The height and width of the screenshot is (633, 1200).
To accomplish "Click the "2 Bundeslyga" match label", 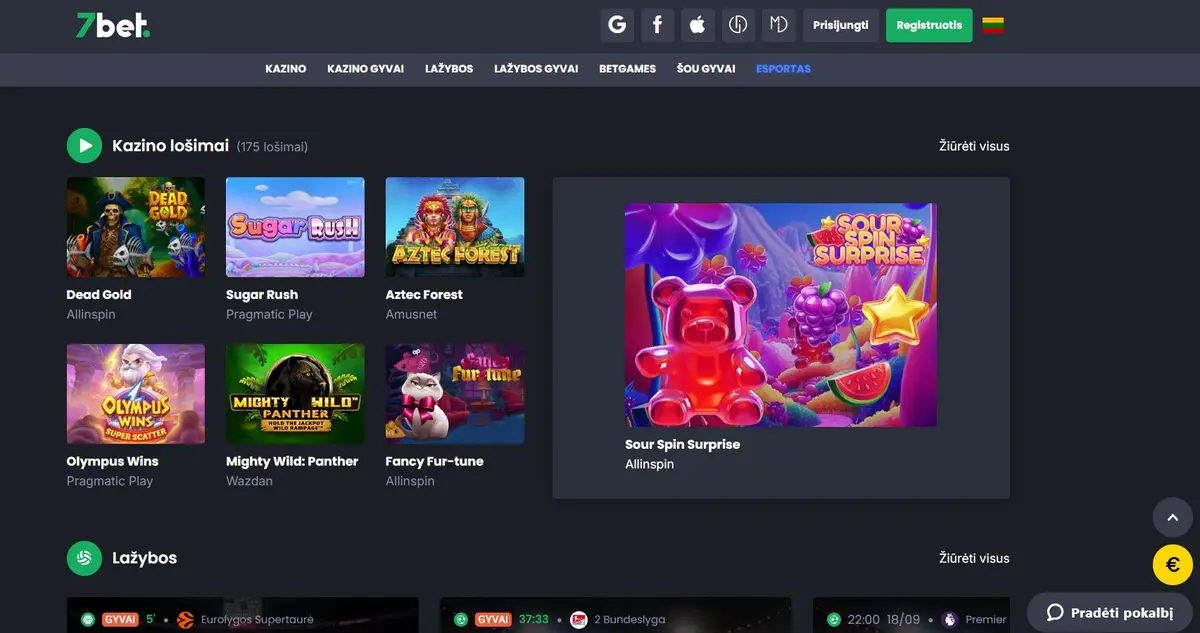I will pyautogui.click(x=631, y=620).
